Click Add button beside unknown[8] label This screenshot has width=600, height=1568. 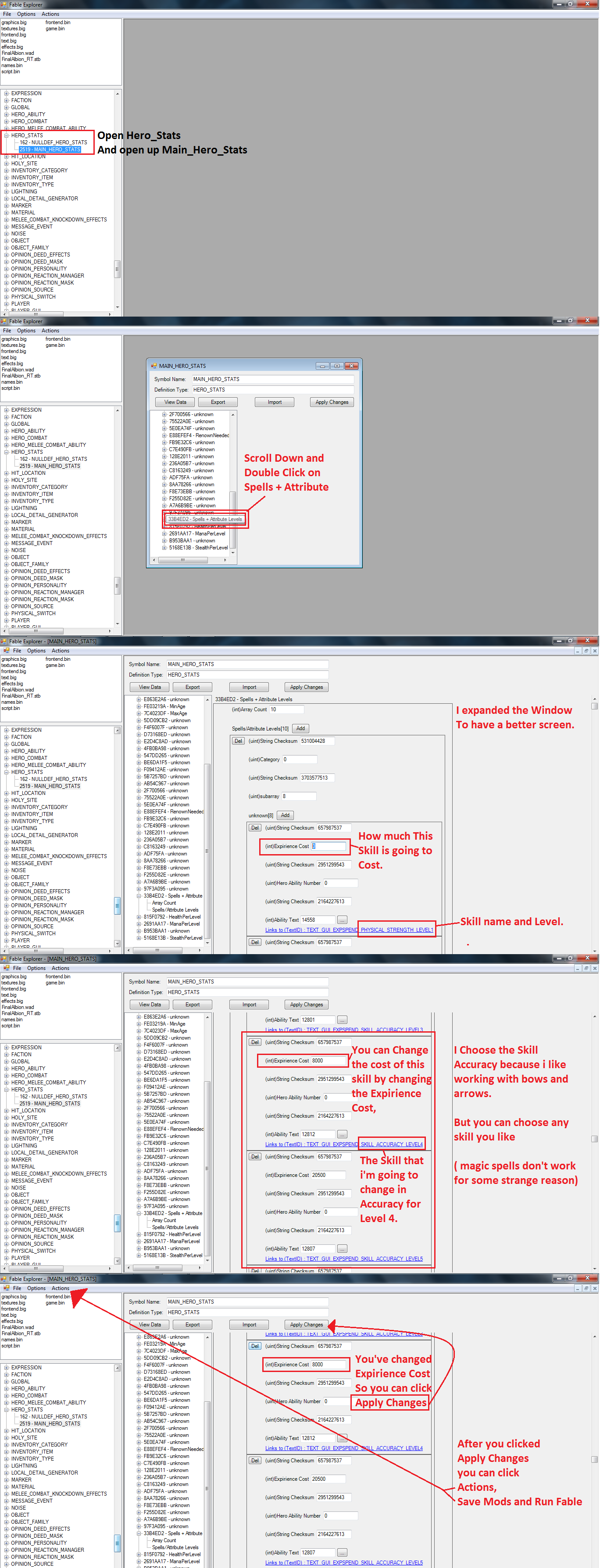pyautogui.click(x=285, y=815)
